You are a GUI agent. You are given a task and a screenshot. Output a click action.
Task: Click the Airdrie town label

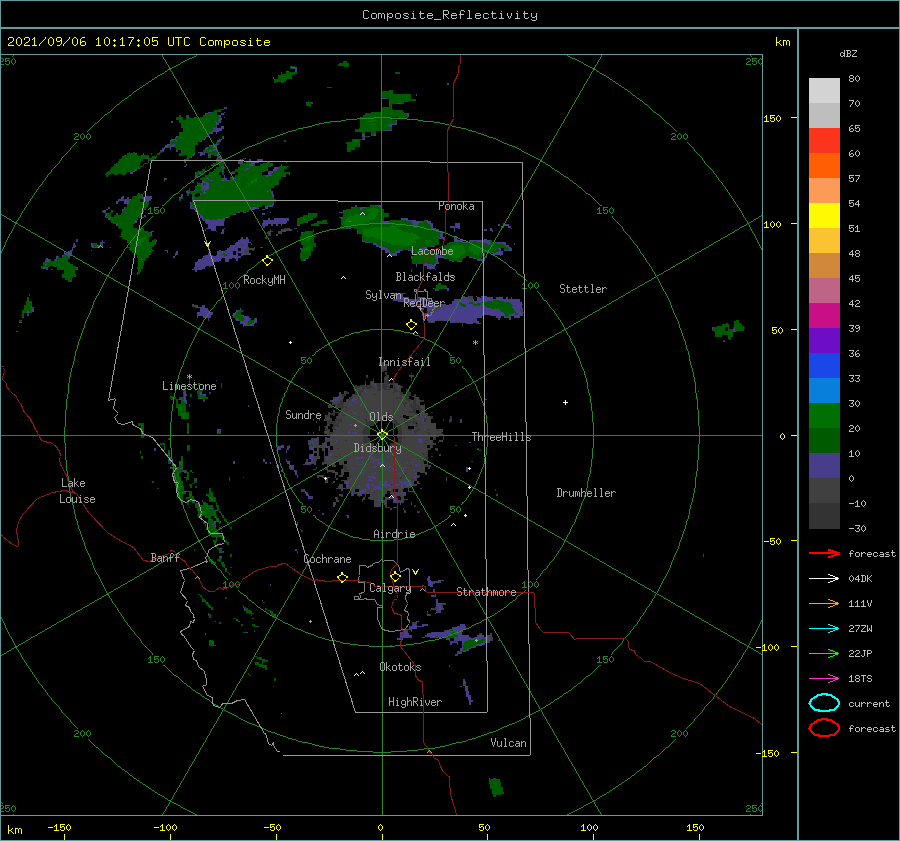tap(394, 534)
